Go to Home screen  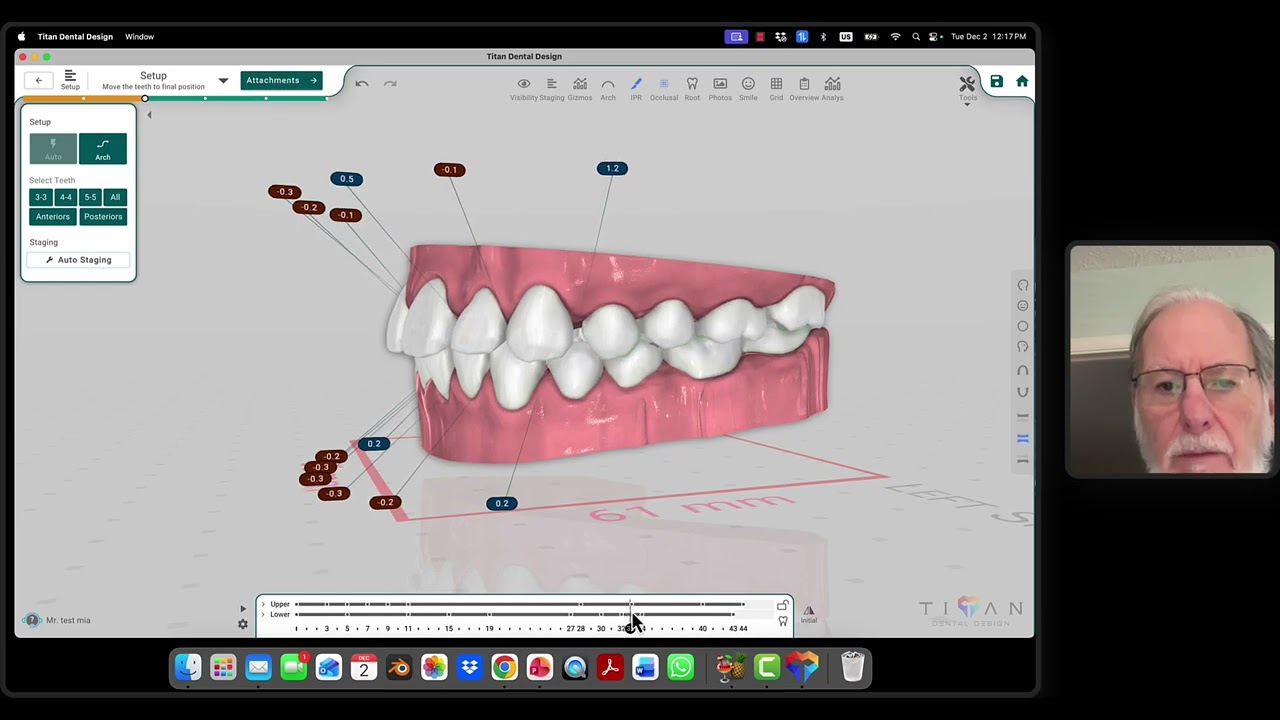(1022, 82)
